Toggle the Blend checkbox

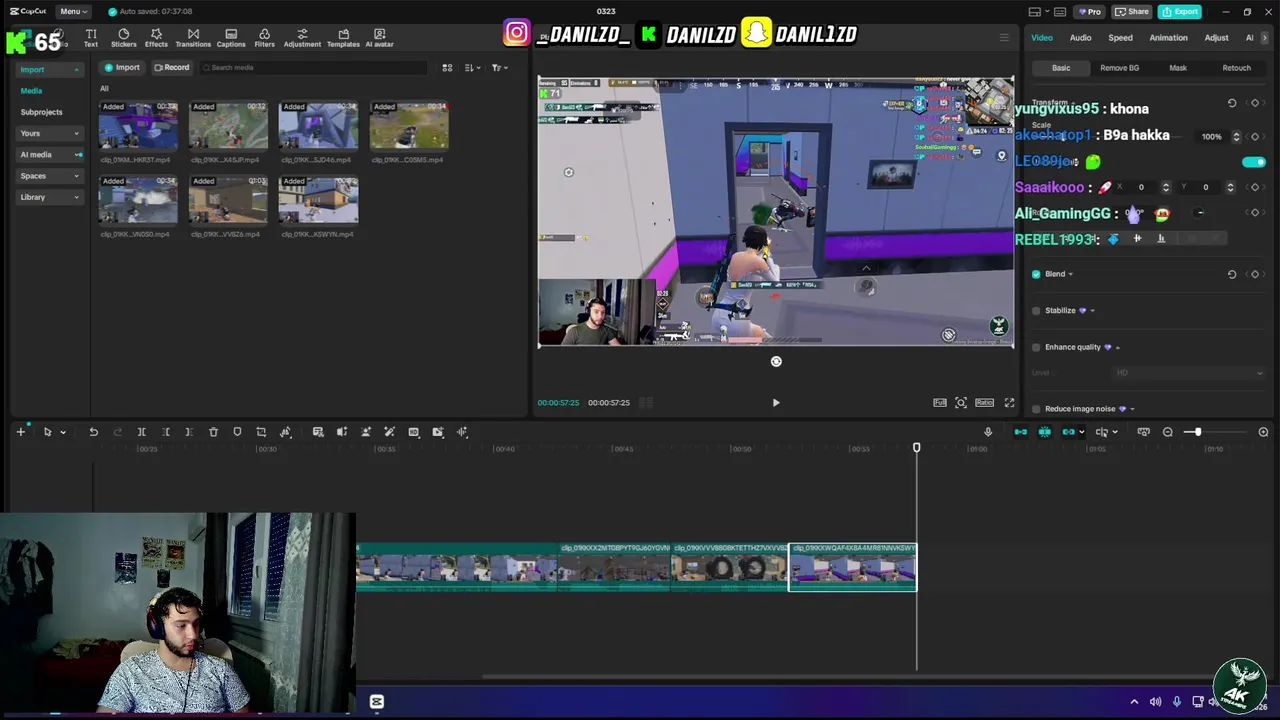[1036, 274]
